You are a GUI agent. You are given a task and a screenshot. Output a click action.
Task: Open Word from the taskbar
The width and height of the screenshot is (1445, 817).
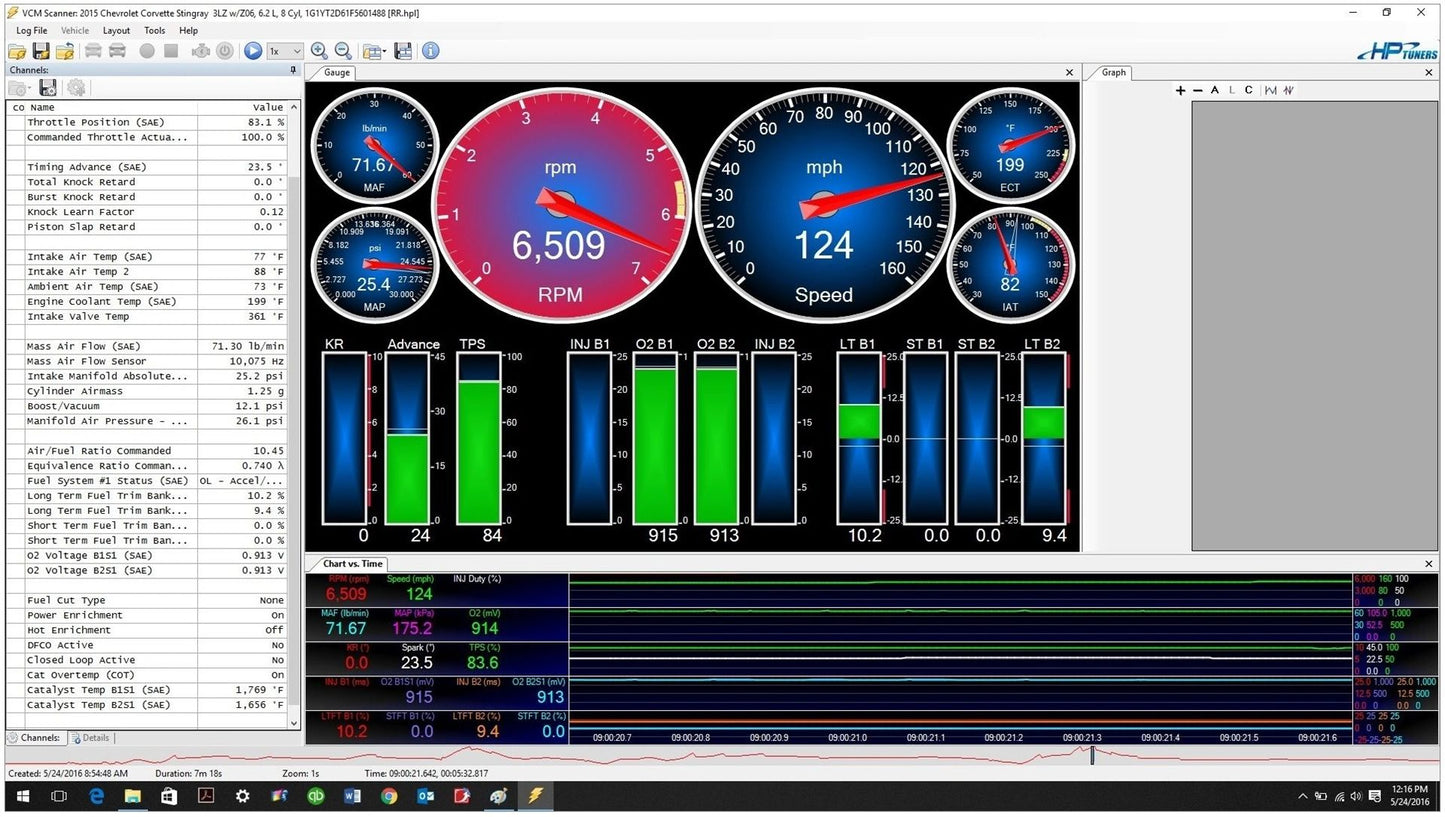click(x=352, y=796)
